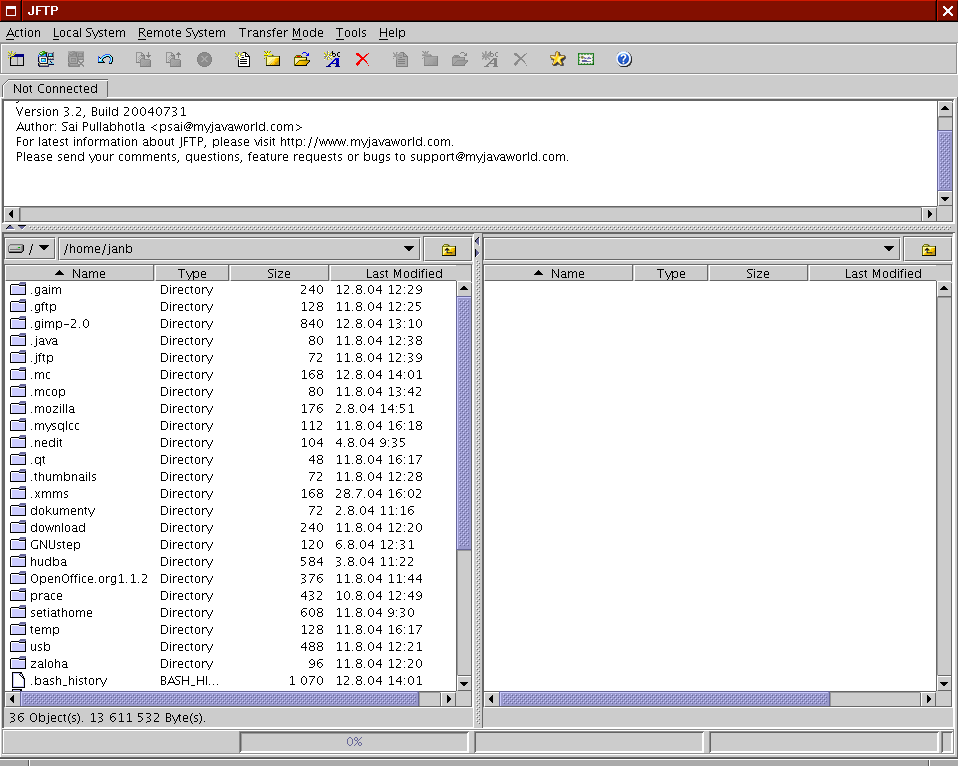Image resolution: width=958 pixels, height=766 pixels.
Task: Click the red delete local file icon
Action: pos(362,59)
